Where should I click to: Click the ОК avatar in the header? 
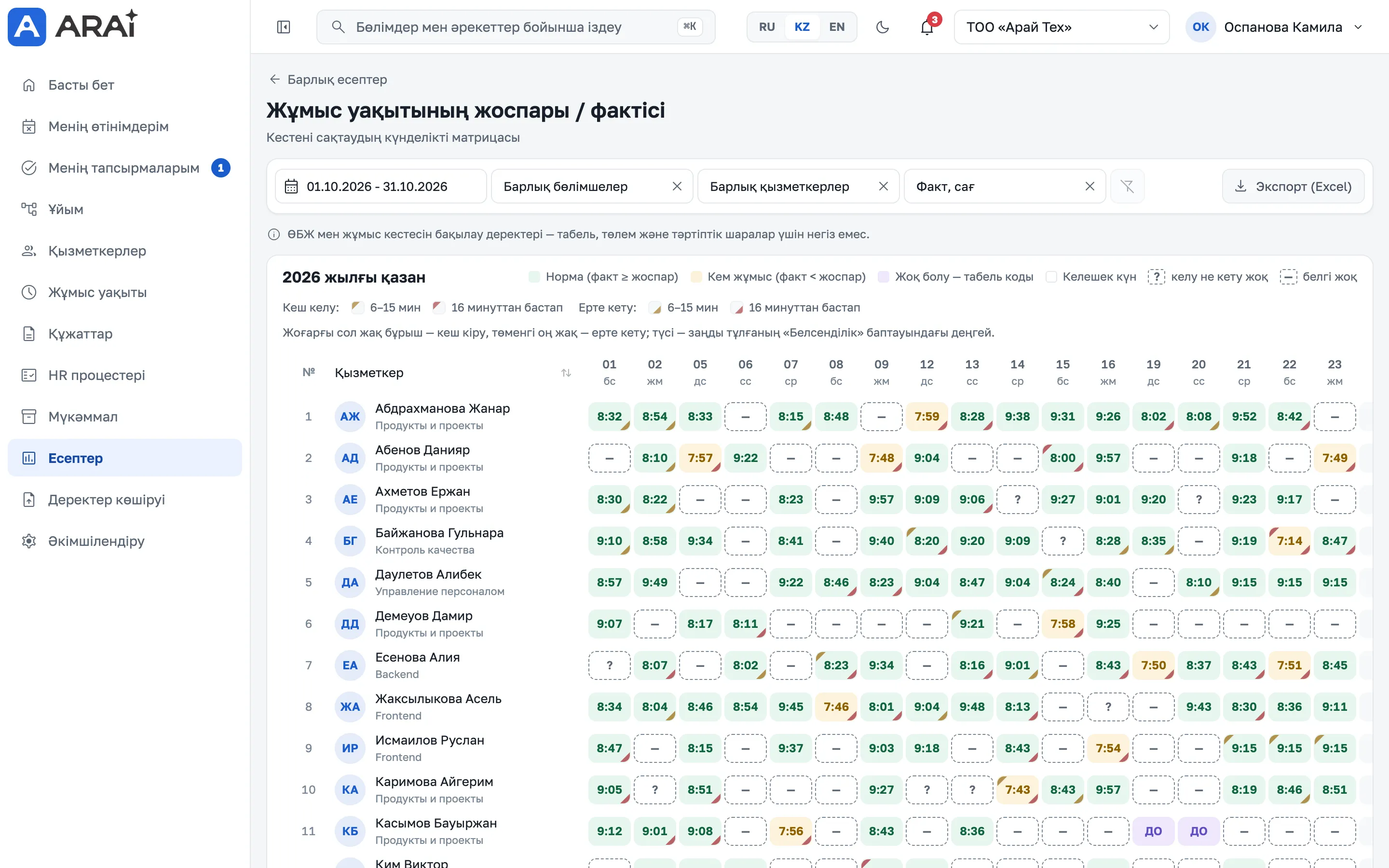[1201, 27]
